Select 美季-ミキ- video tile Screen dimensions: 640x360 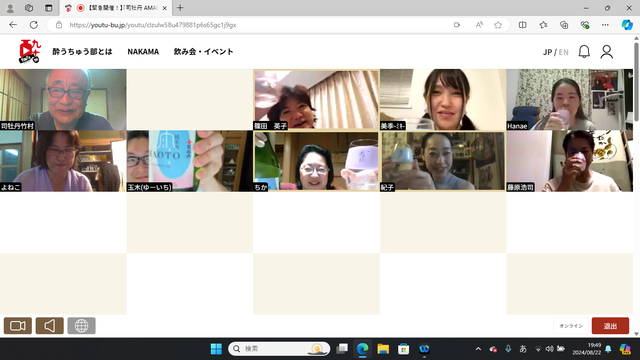click(x=443, y=100)
